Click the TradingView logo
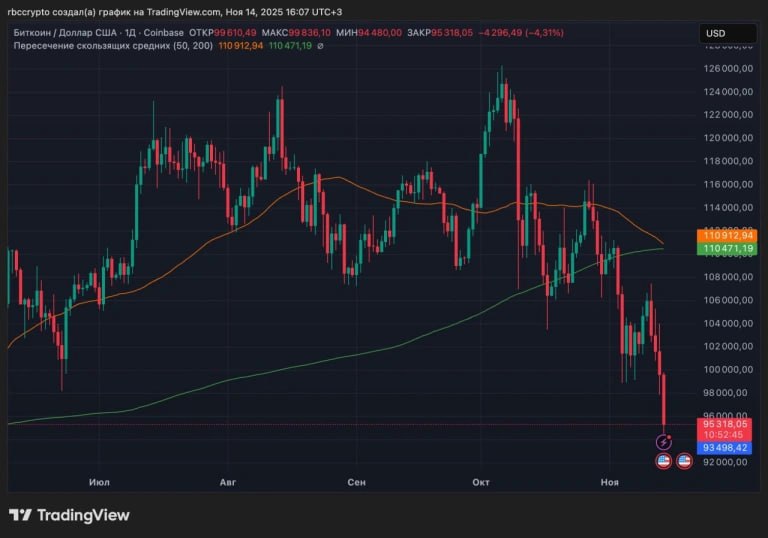 pos(69,515)
